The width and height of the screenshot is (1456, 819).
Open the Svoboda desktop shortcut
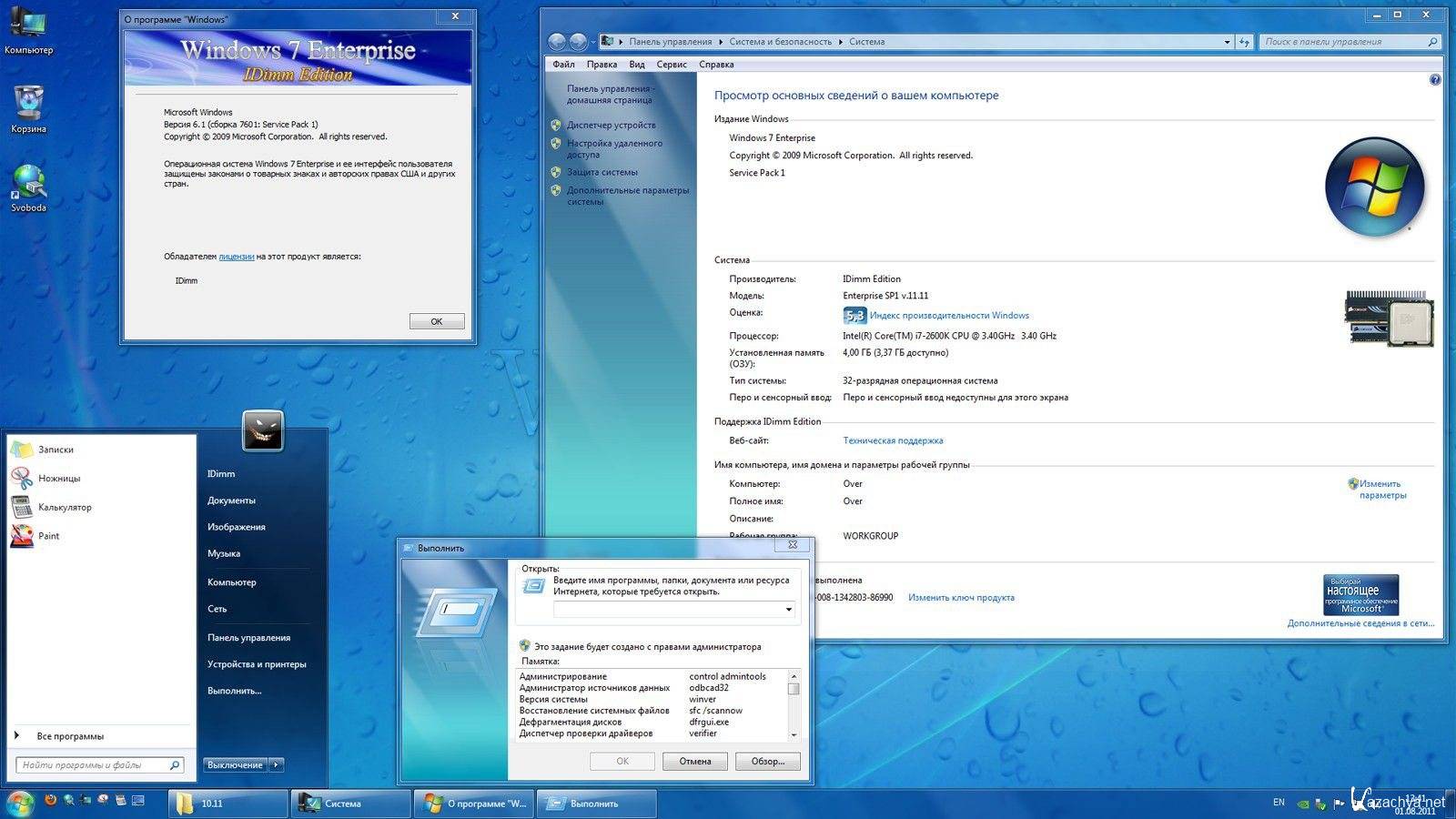pyautogui.click(x=28, y=188)
